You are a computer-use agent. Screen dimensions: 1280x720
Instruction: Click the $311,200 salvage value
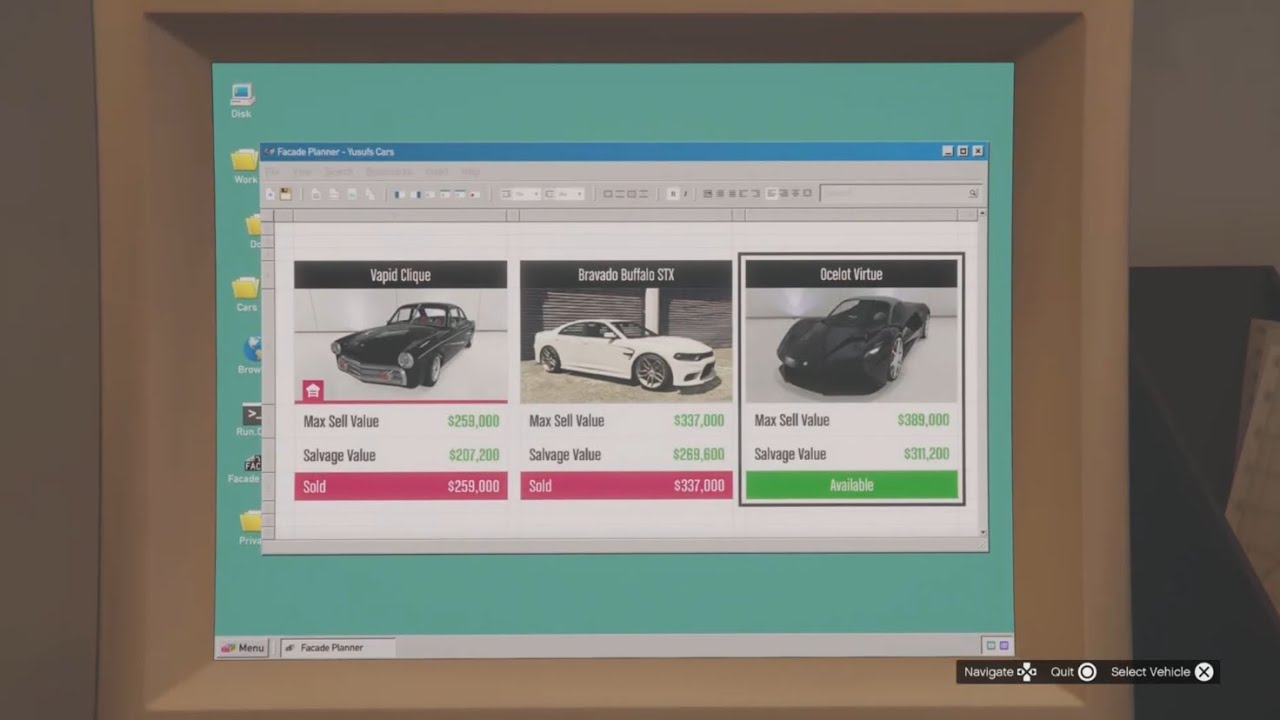pyautogui.click(x=926, y=454)
